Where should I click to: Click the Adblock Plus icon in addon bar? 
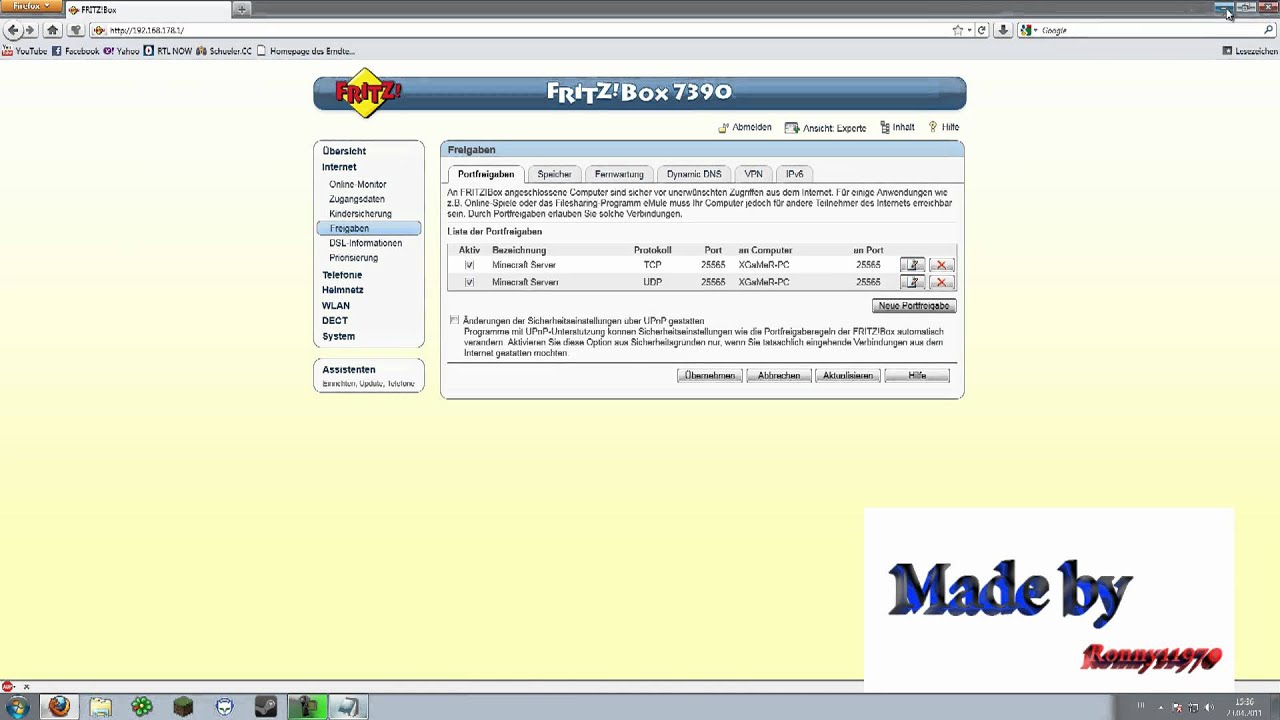pyautogui.click(x=8, y=686)
